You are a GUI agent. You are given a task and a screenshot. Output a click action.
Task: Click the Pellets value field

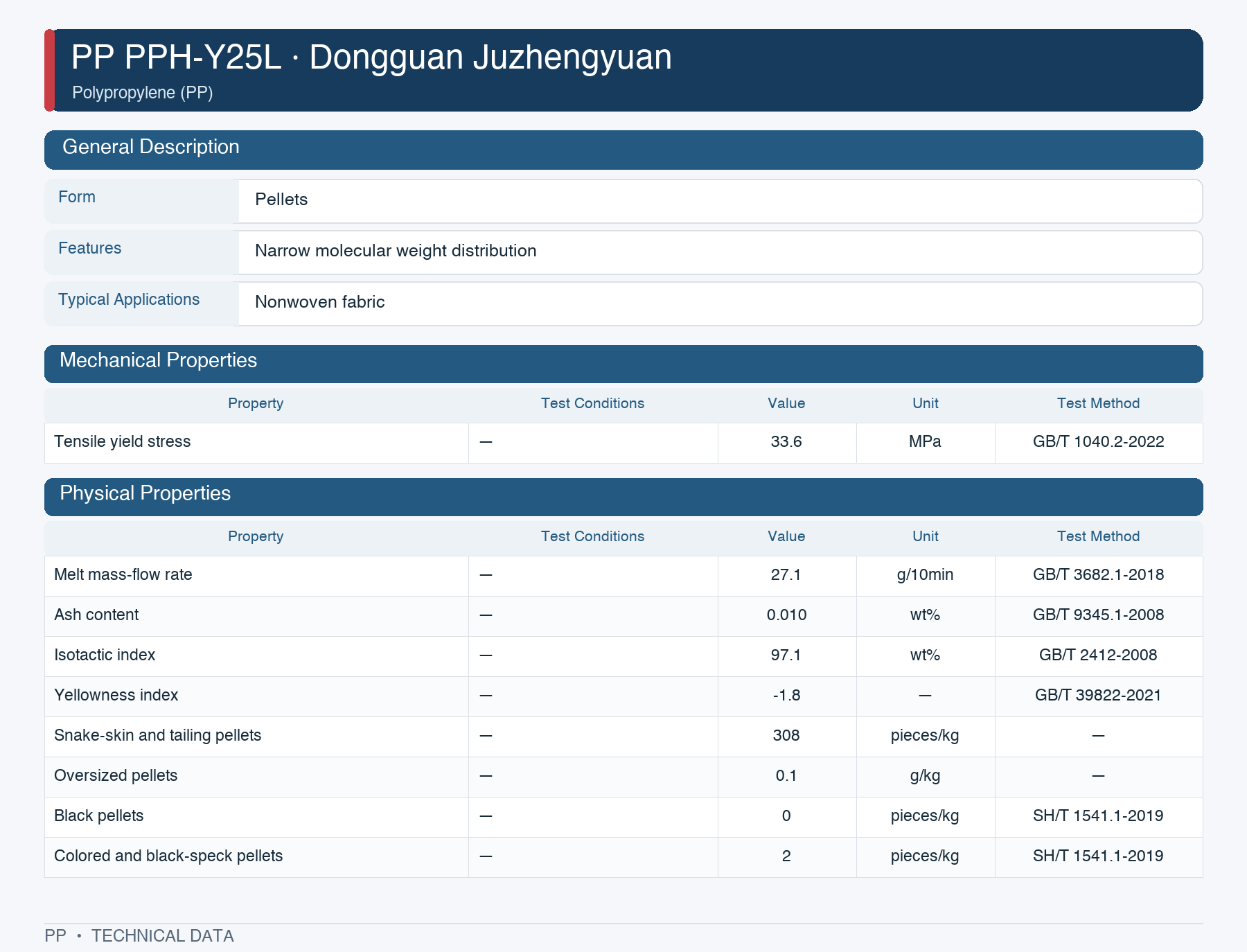click(x=720, y=201)
